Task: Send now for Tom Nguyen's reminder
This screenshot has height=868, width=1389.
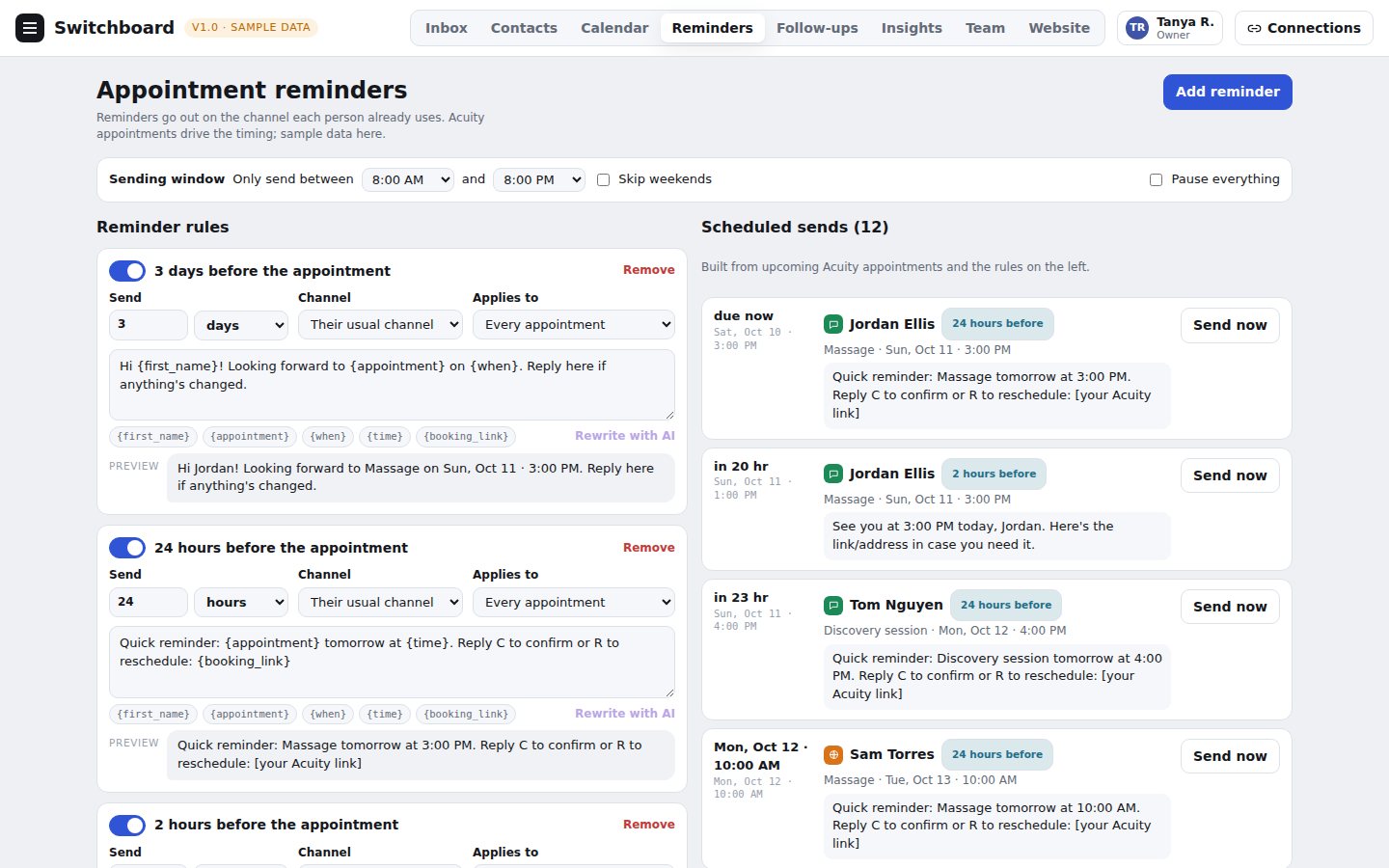Action: (1230, 607)
